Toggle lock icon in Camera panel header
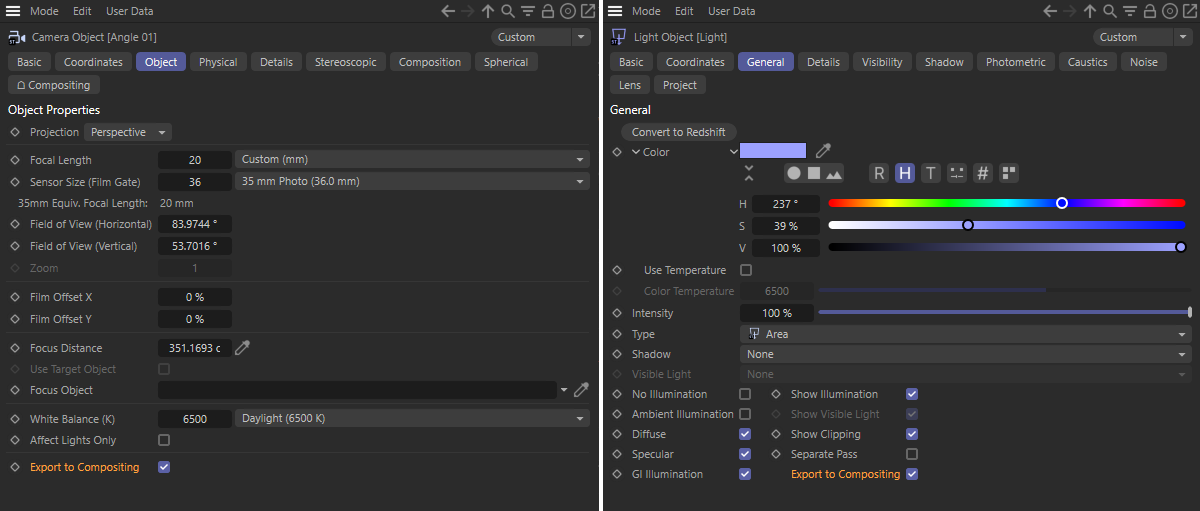The image size is (1200, 511). (548, 11)
